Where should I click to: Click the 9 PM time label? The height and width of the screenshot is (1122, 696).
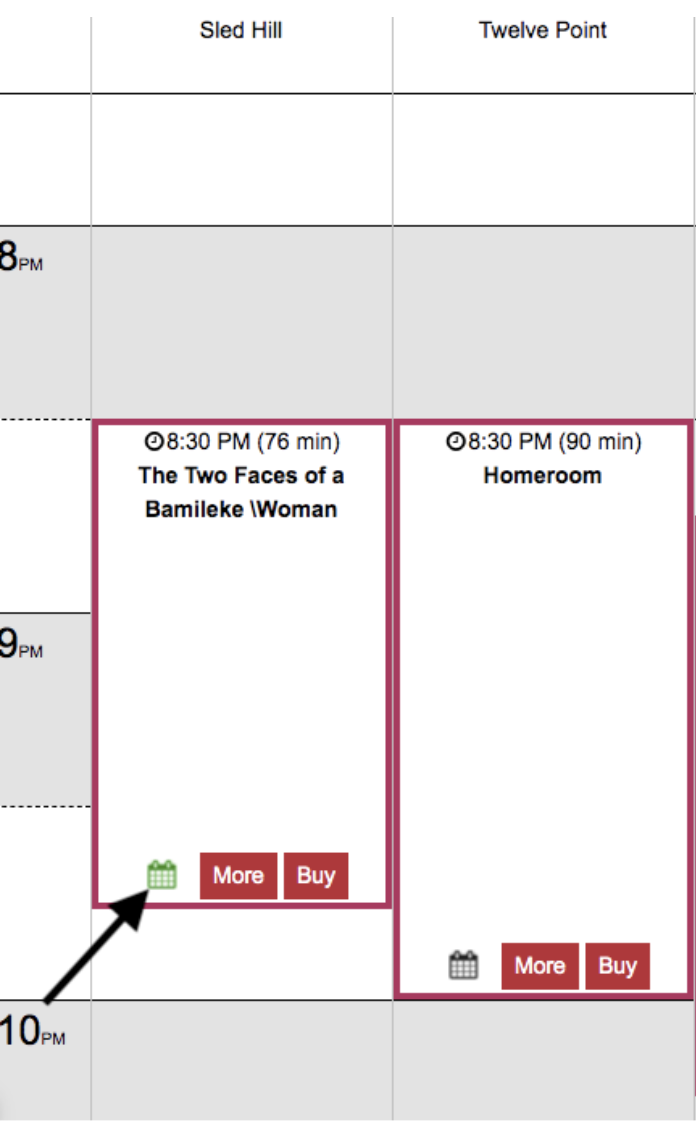(x=21, y=644)
